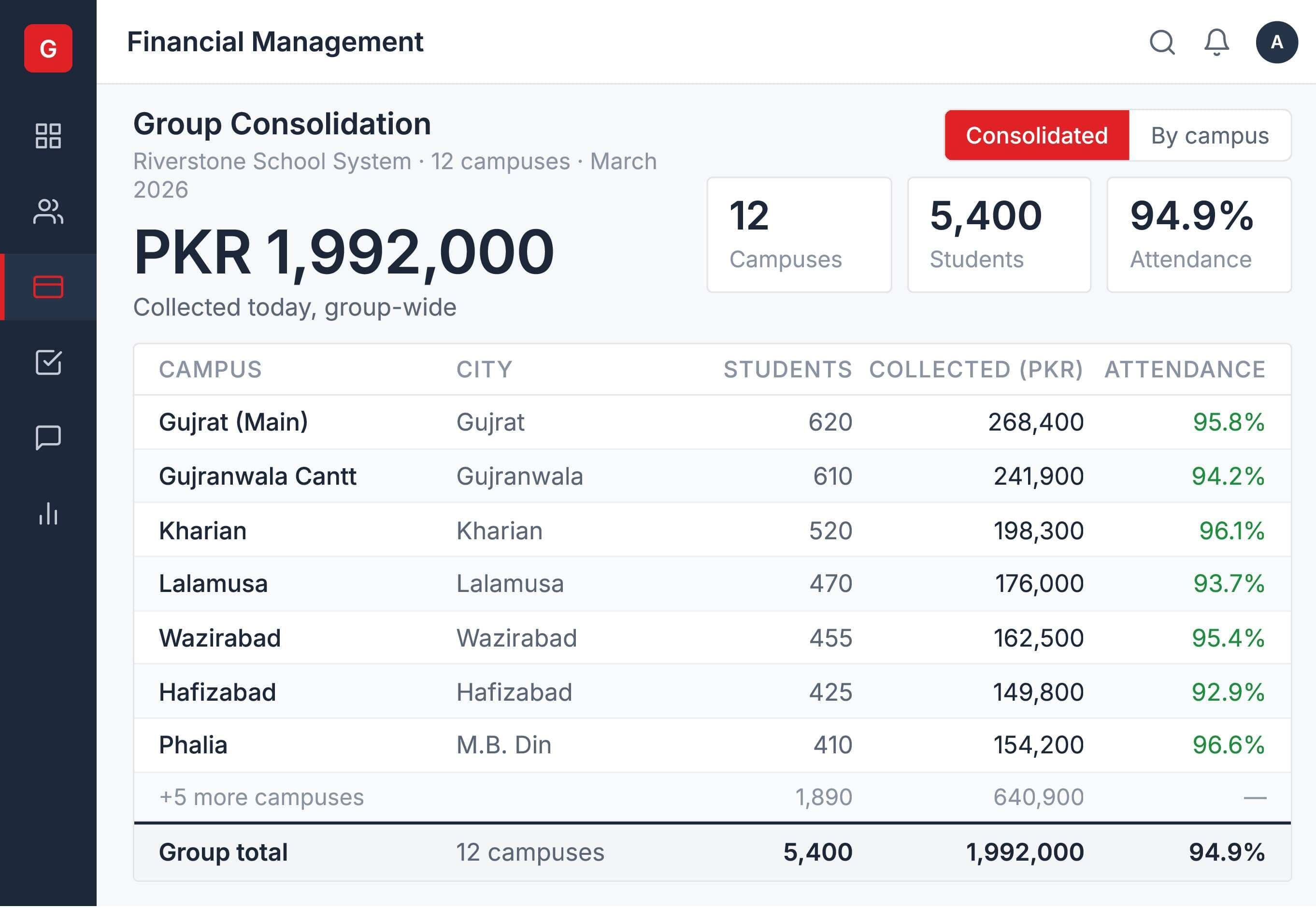Image resolution: width=1316 pixels, height=908 pixels.
Task: Click the Group total row label
Action: pyautogui.click(x=223, y=852)
